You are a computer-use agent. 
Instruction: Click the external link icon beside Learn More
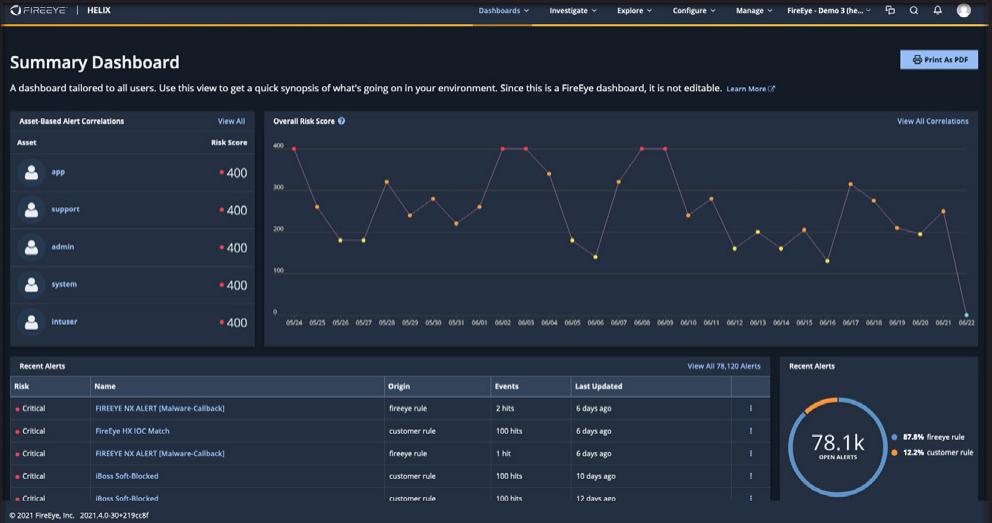pyautogui.click(x=771, y=89)
